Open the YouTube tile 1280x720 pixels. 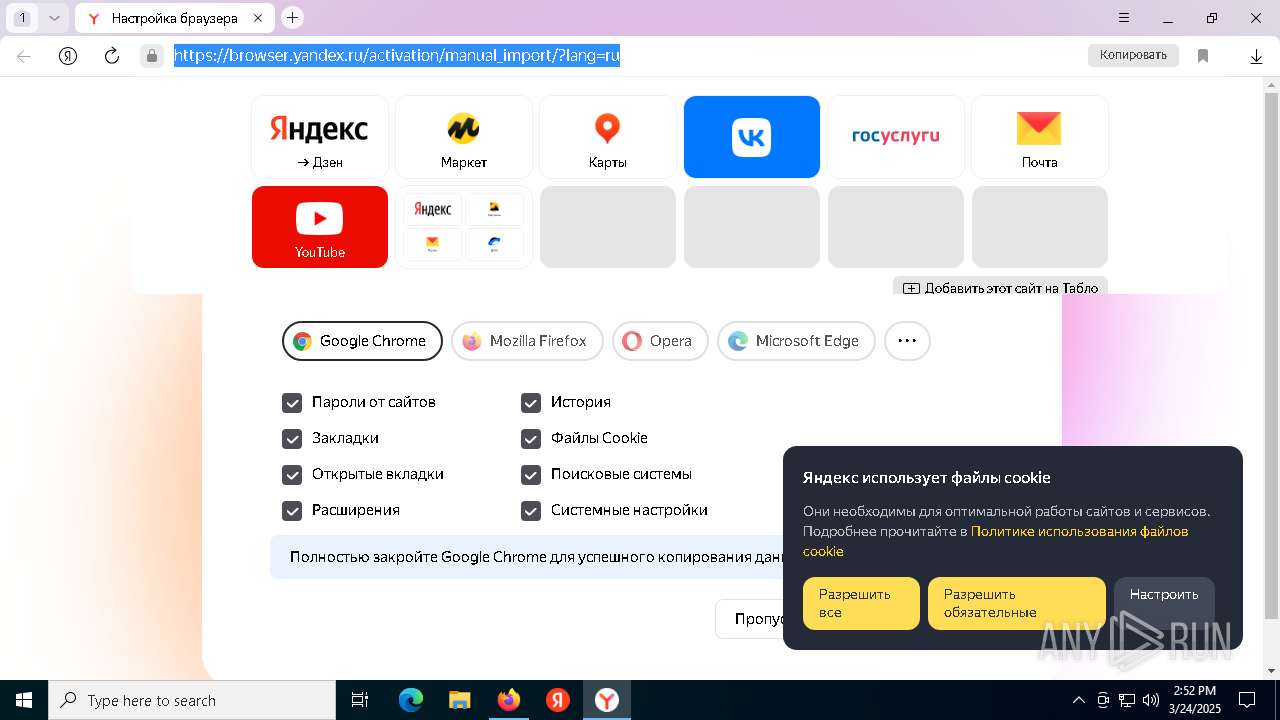point(320,227)
